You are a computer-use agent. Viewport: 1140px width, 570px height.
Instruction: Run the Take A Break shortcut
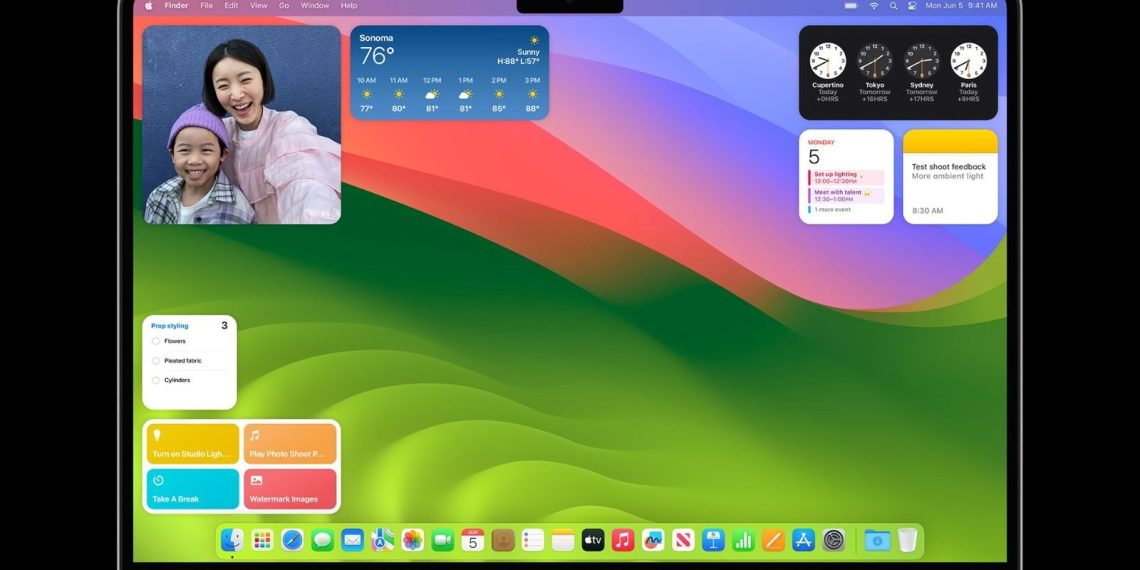pyautogui.click(x=193, y=489)
